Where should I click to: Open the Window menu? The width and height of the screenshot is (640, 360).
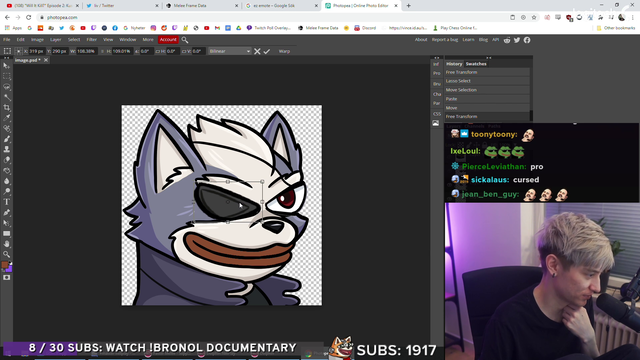click(x=127, y=40)
